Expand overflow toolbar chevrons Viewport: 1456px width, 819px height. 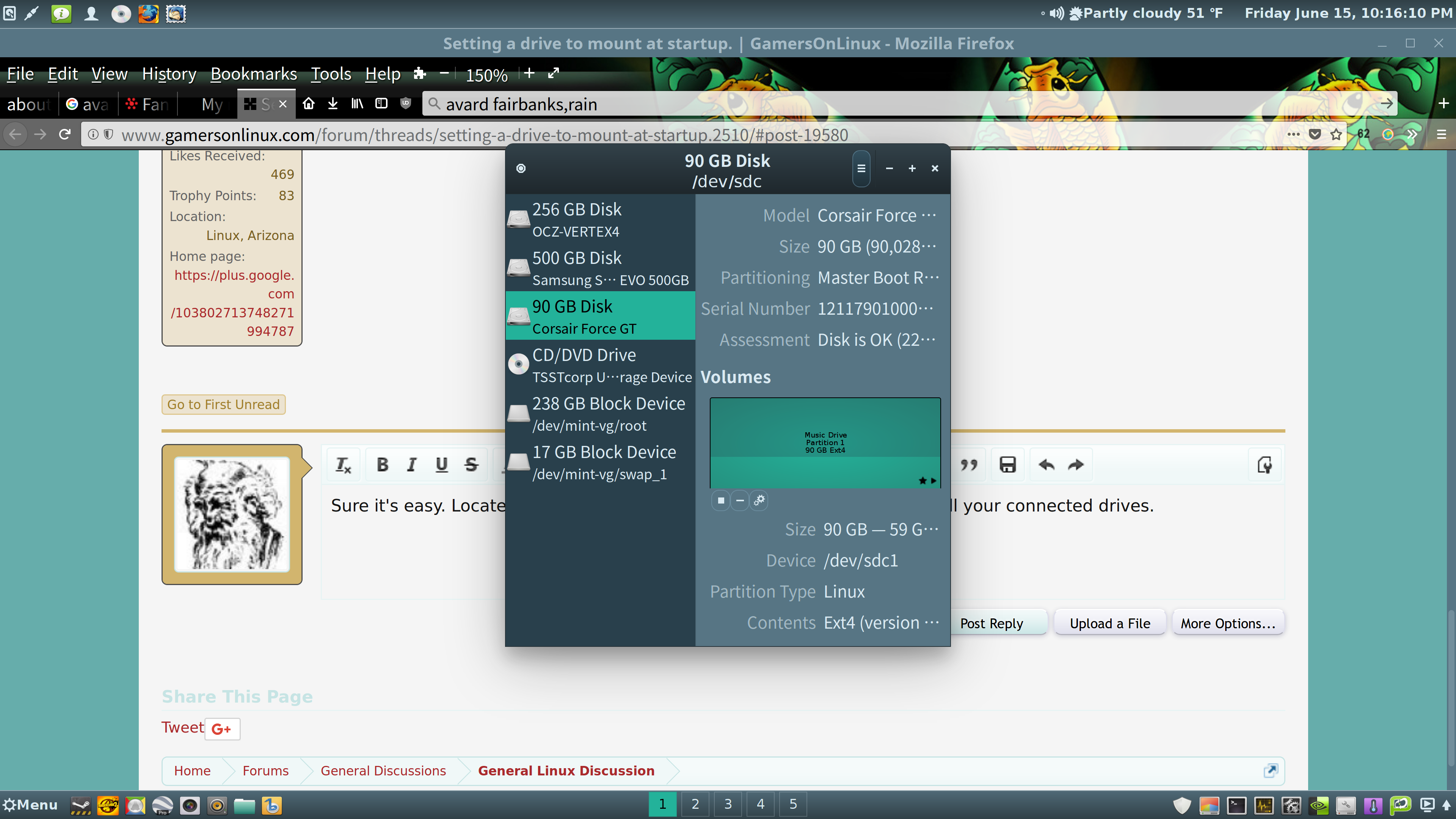(x=1411, y=135)
